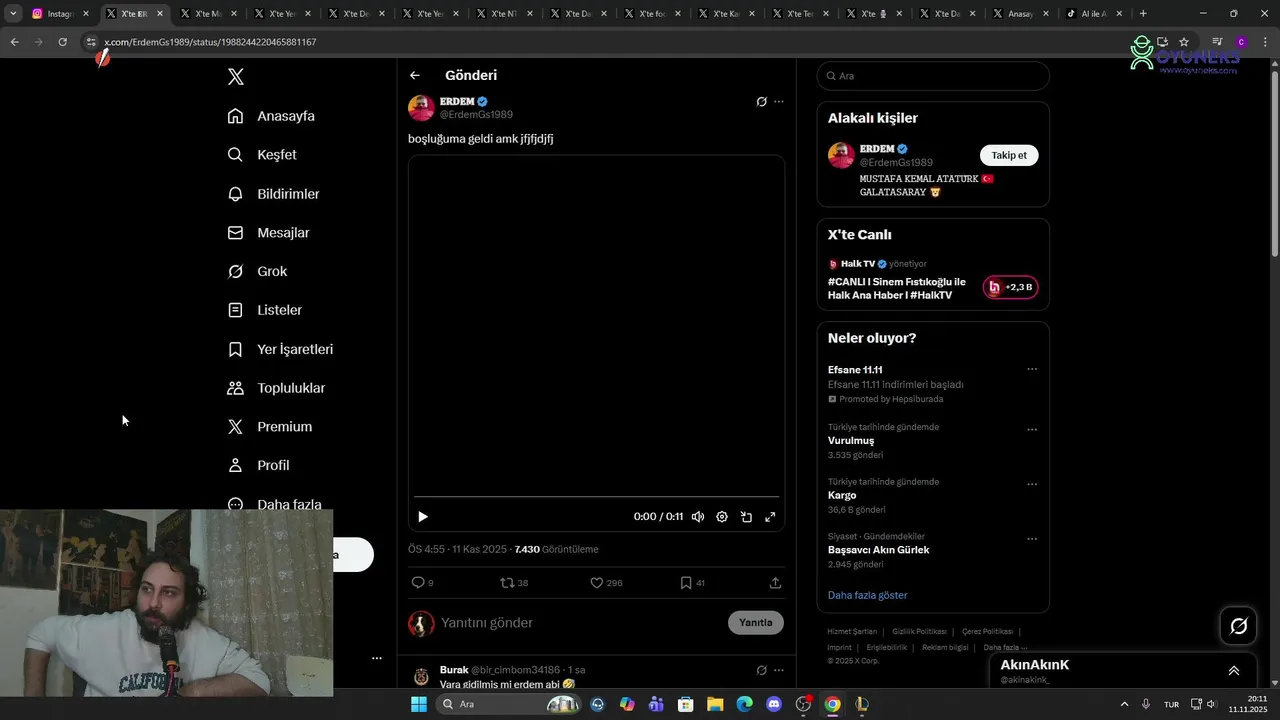
Task: Open video settings gear
Action: click(722, 517)
